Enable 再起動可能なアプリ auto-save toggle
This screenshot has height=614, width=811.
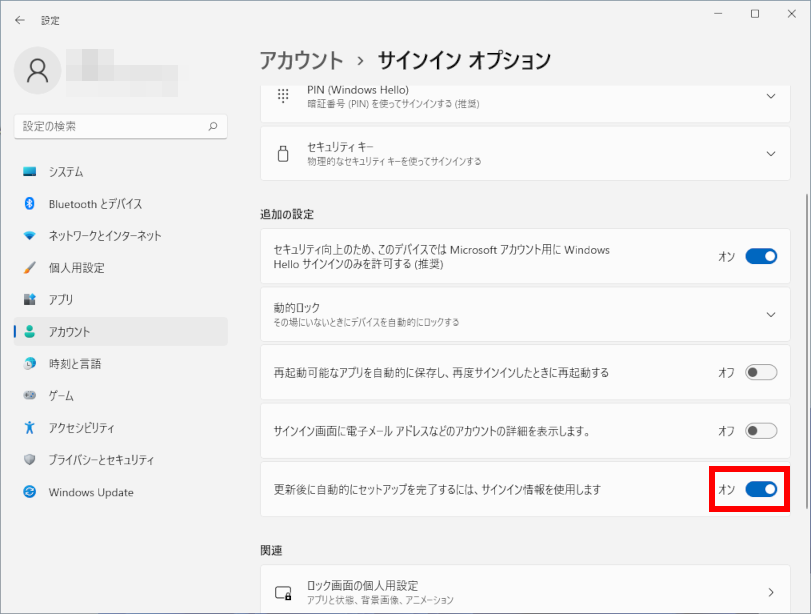(x=761, y=373)
